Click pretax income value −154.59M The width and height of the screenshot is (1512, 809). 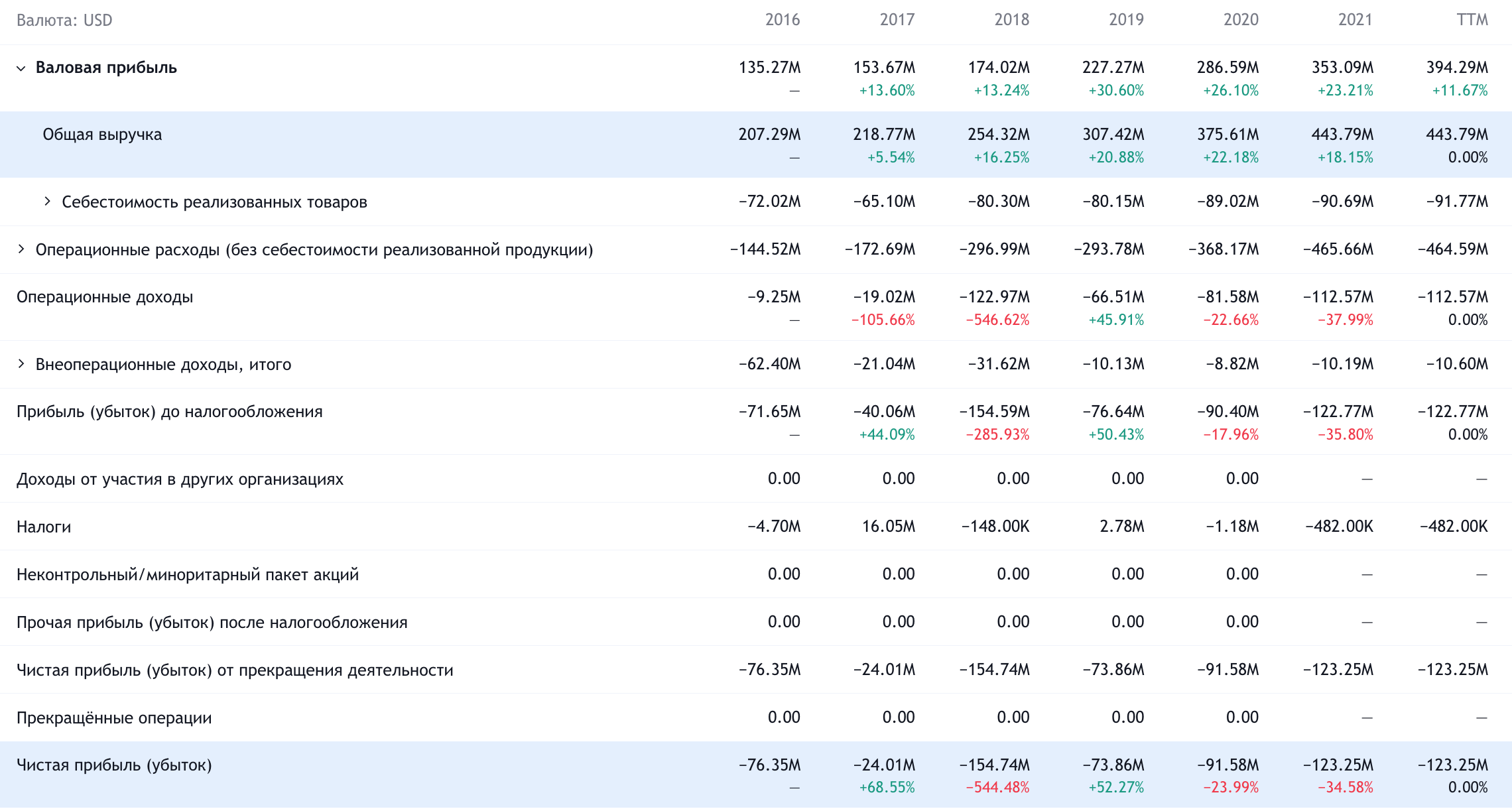click(995, 412)
